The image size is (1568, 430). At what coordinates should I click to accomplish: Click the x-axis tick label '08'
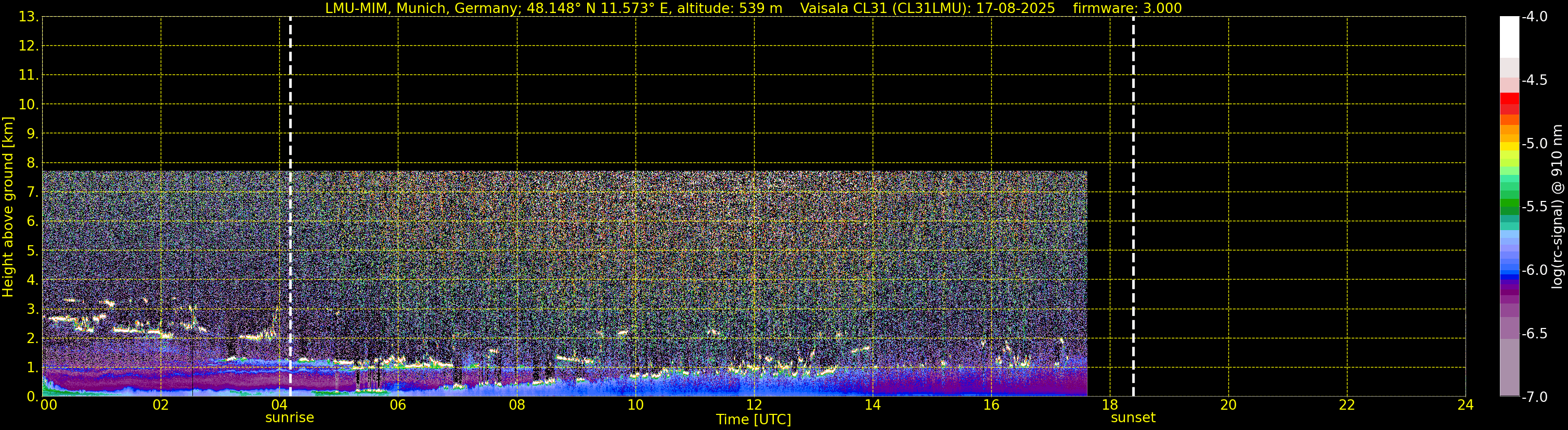tap(517, 405)
